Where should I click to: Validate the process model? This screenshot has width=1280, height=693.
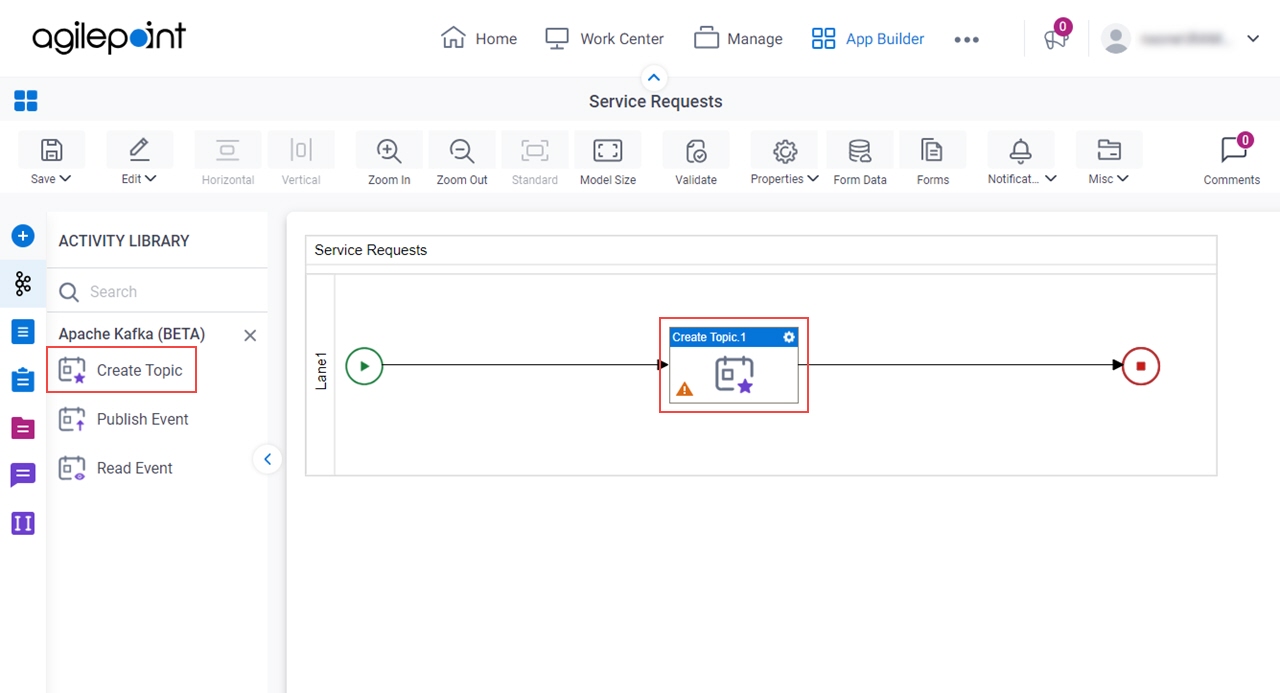[x=696, y=151]
